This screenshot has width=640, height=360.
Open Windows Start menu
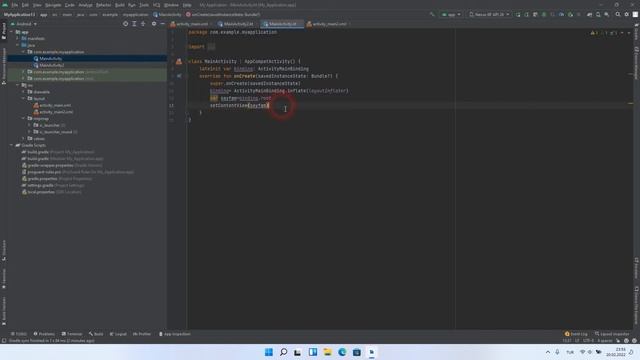269,352
